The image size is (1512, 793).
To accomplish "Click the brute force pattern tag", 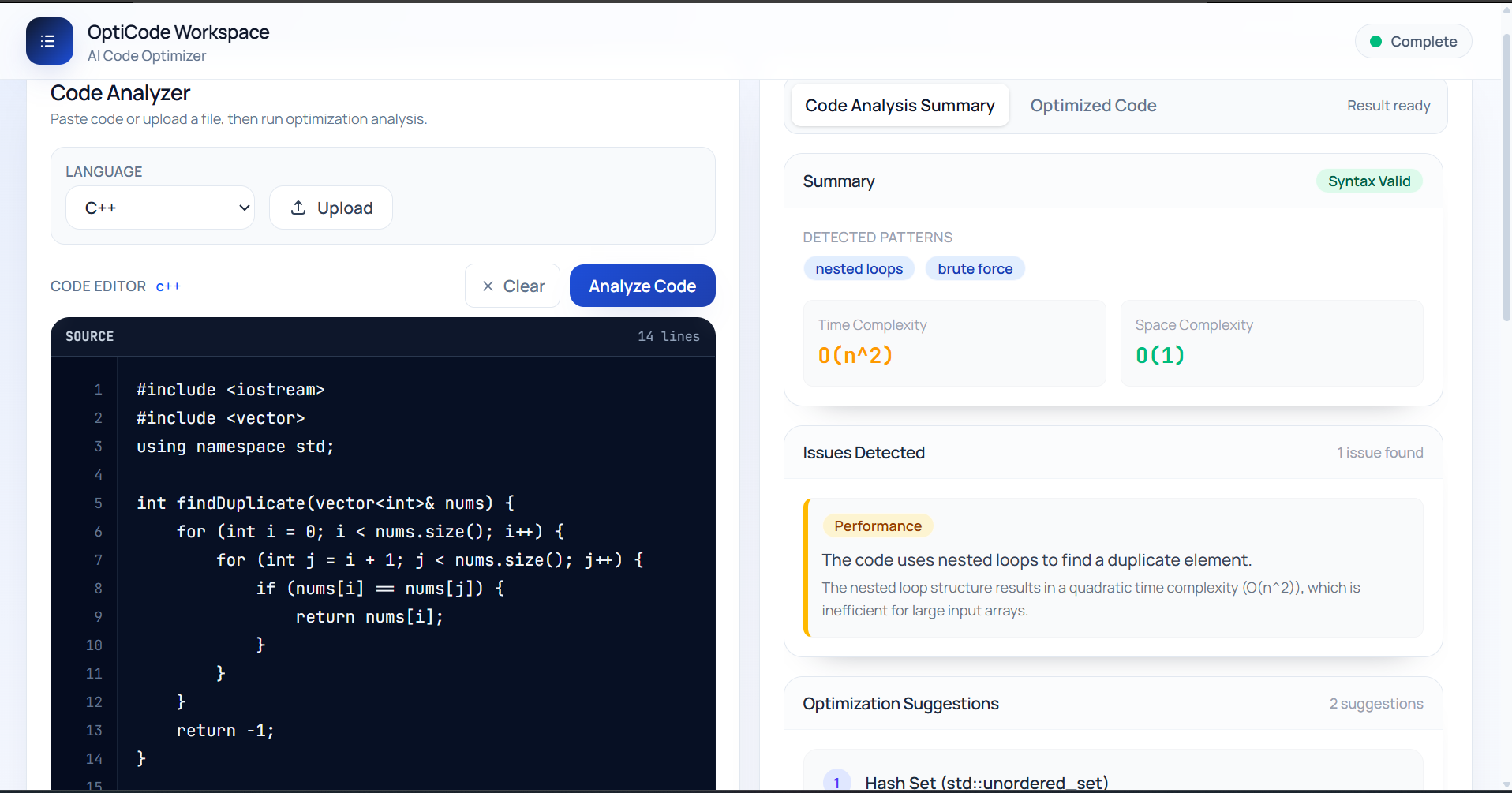I will tap(975, 269).
